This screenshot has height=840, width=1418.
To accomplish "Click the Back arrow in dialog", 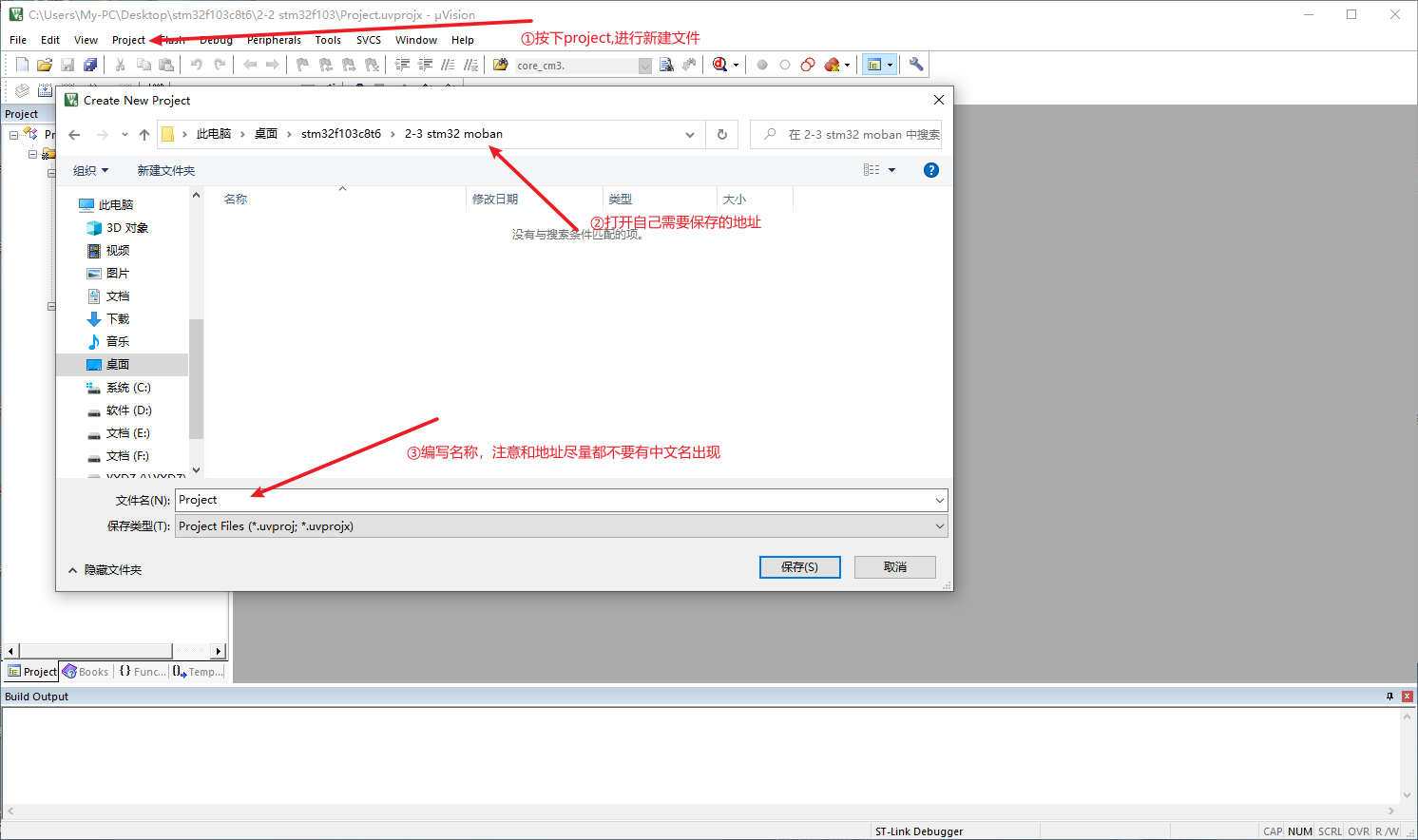I will pyautogui.click(x=74, y=134).
